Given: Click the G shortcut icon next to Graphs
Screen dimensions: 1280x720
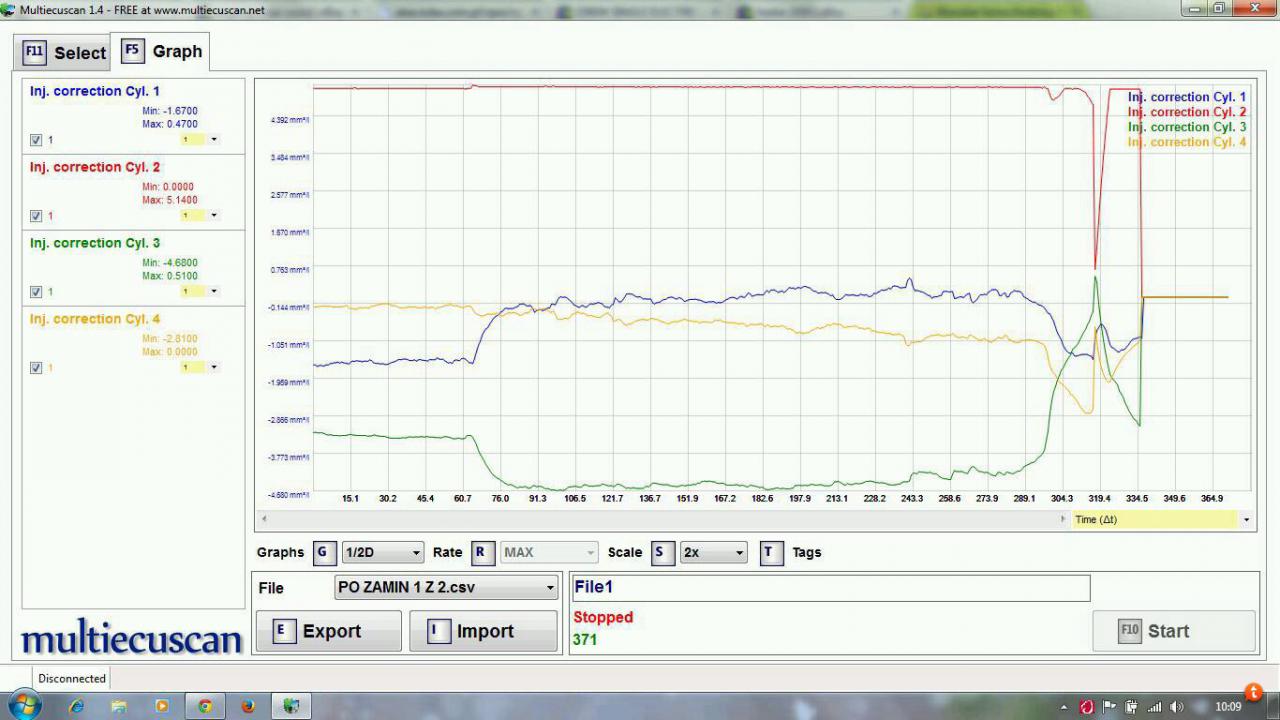Looking at the screenshot, I should [x=324, y=552].
